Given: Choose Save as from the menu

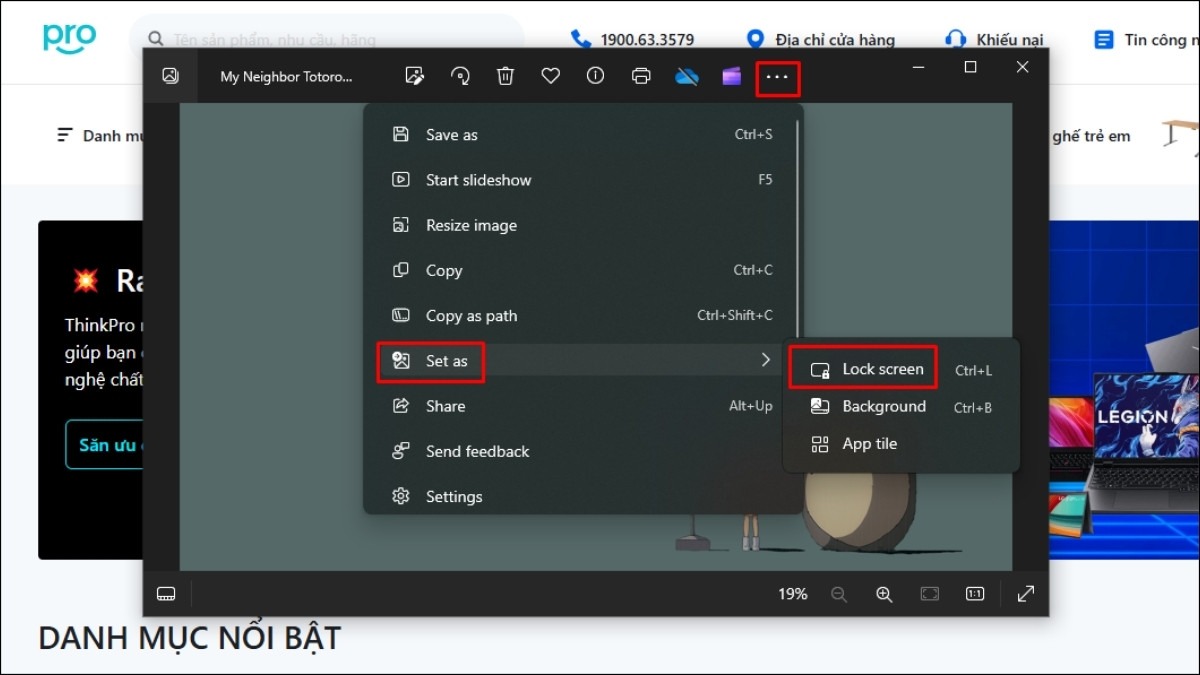Looking at the screenshot, I should pyautogui.click(x=583, y=135).
